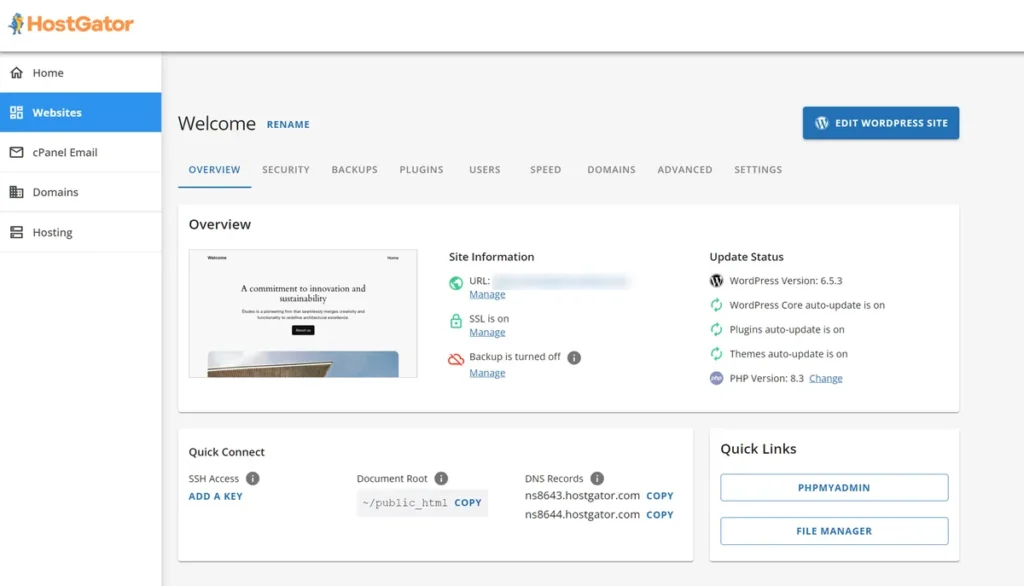
Task: Open phpMyAdmin from Quick Links
Action: pos(833,488)
